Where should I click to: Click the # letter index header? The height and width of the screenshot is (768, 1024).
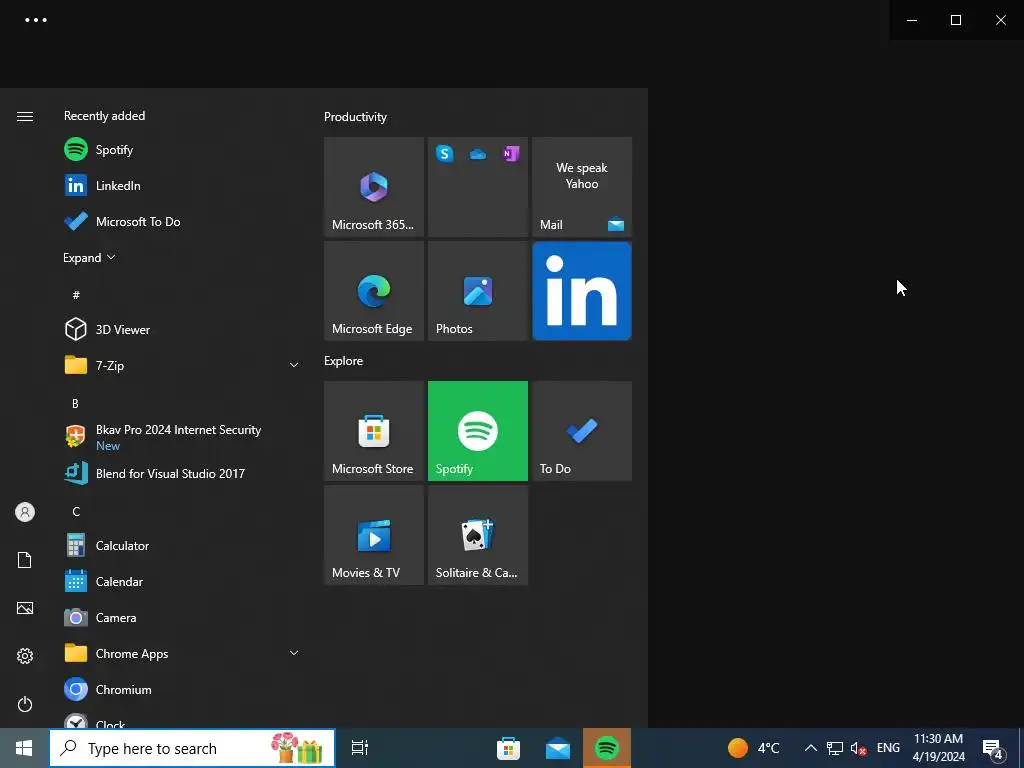point(76,295)
